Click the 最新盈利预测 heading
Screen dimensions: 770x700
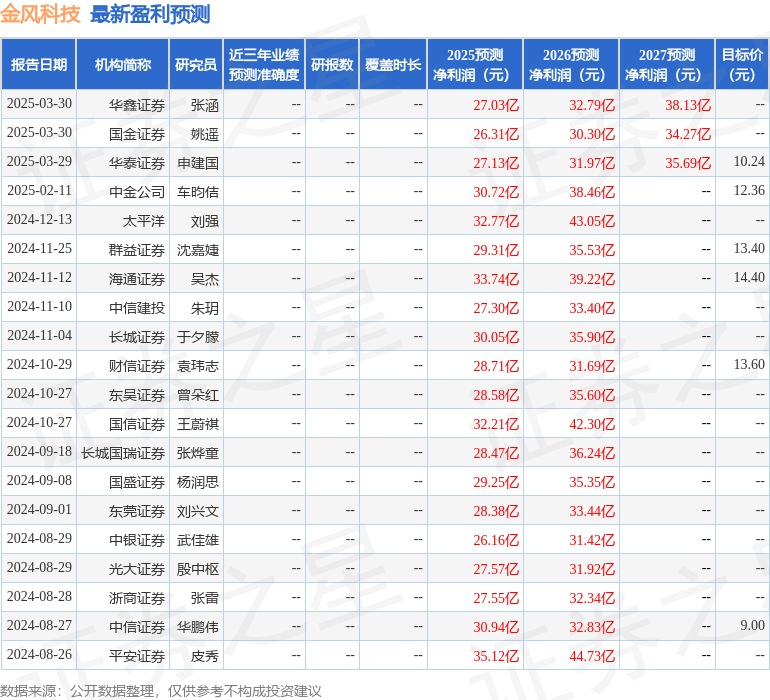[150, 14]
